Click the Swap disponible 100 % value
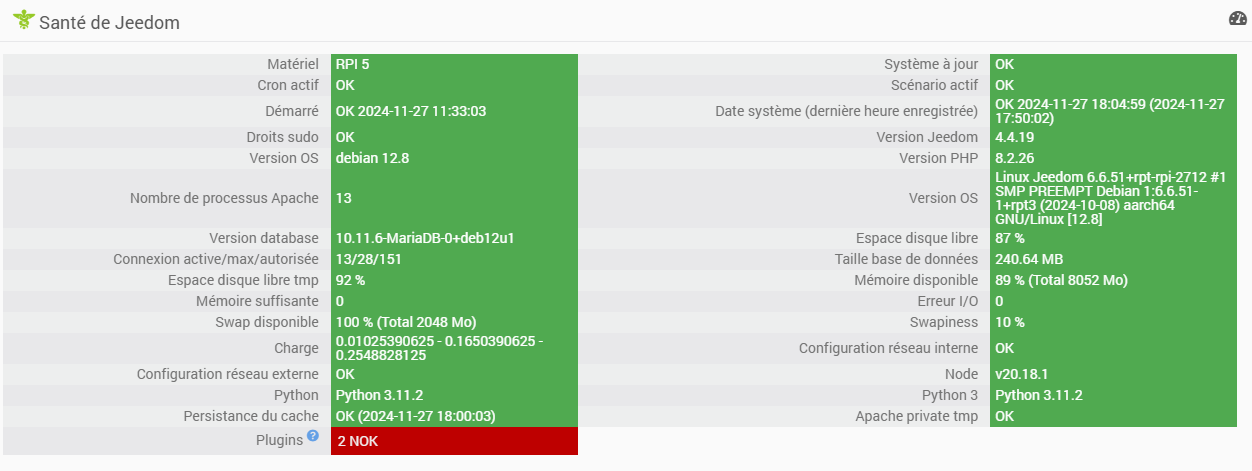1252x471 pixels. point(405,322)
